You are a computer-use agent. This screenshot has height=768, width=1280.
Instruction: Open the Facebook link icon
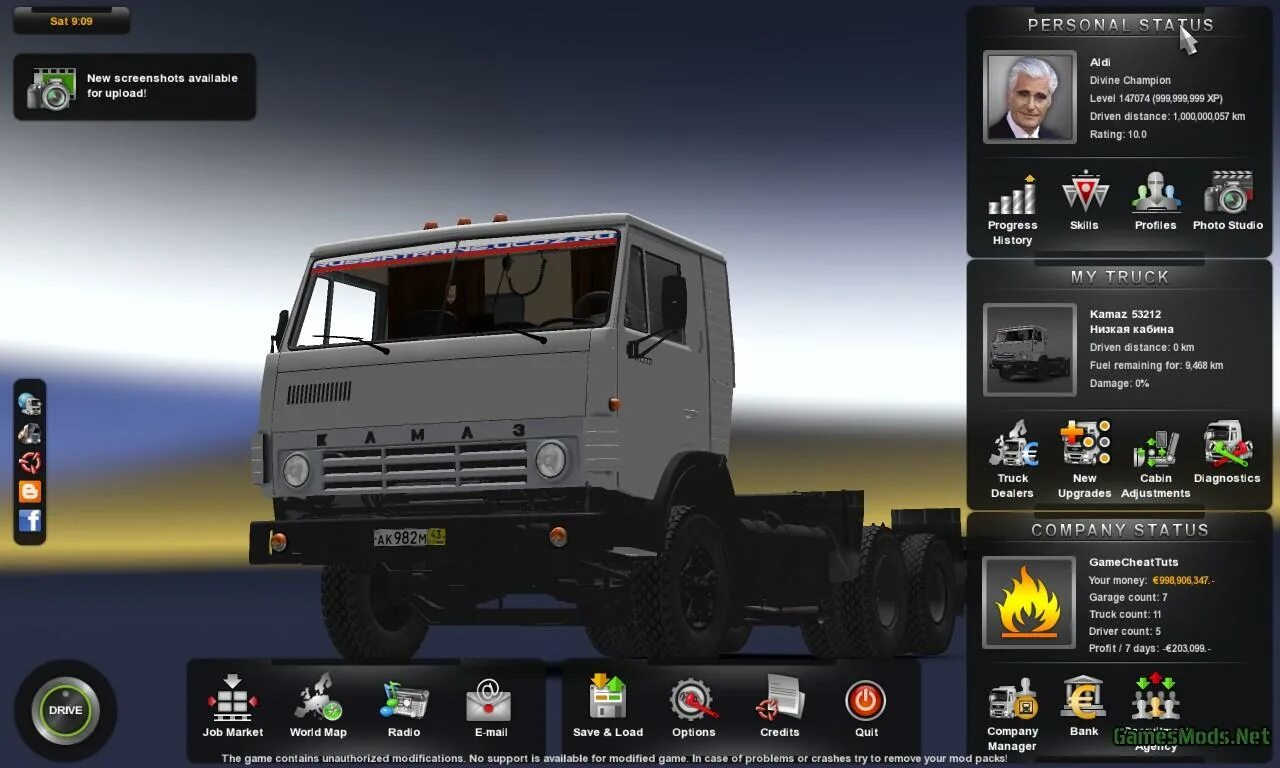tap(30, 520)
